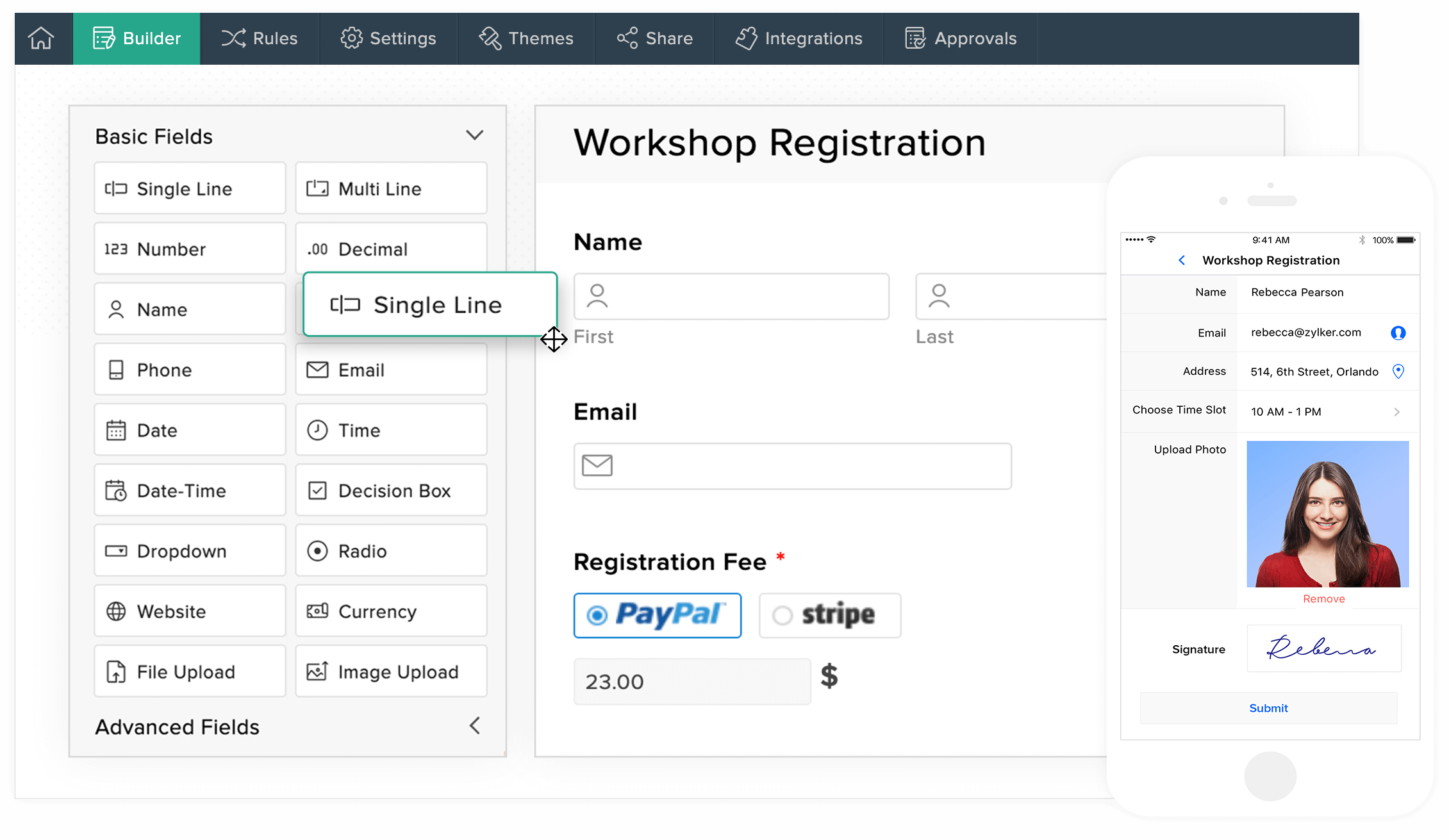1449x840 pixels.
Task: Open the Themes tab
Action: (x=526, y=38)
